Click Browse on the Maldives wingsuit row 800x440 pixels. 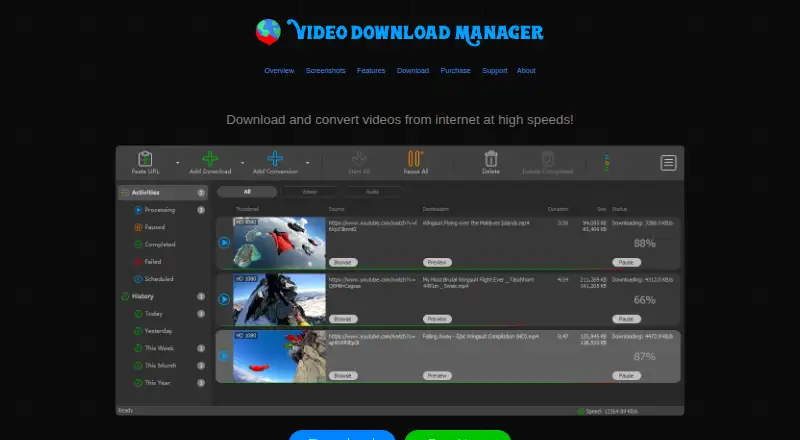343,262
